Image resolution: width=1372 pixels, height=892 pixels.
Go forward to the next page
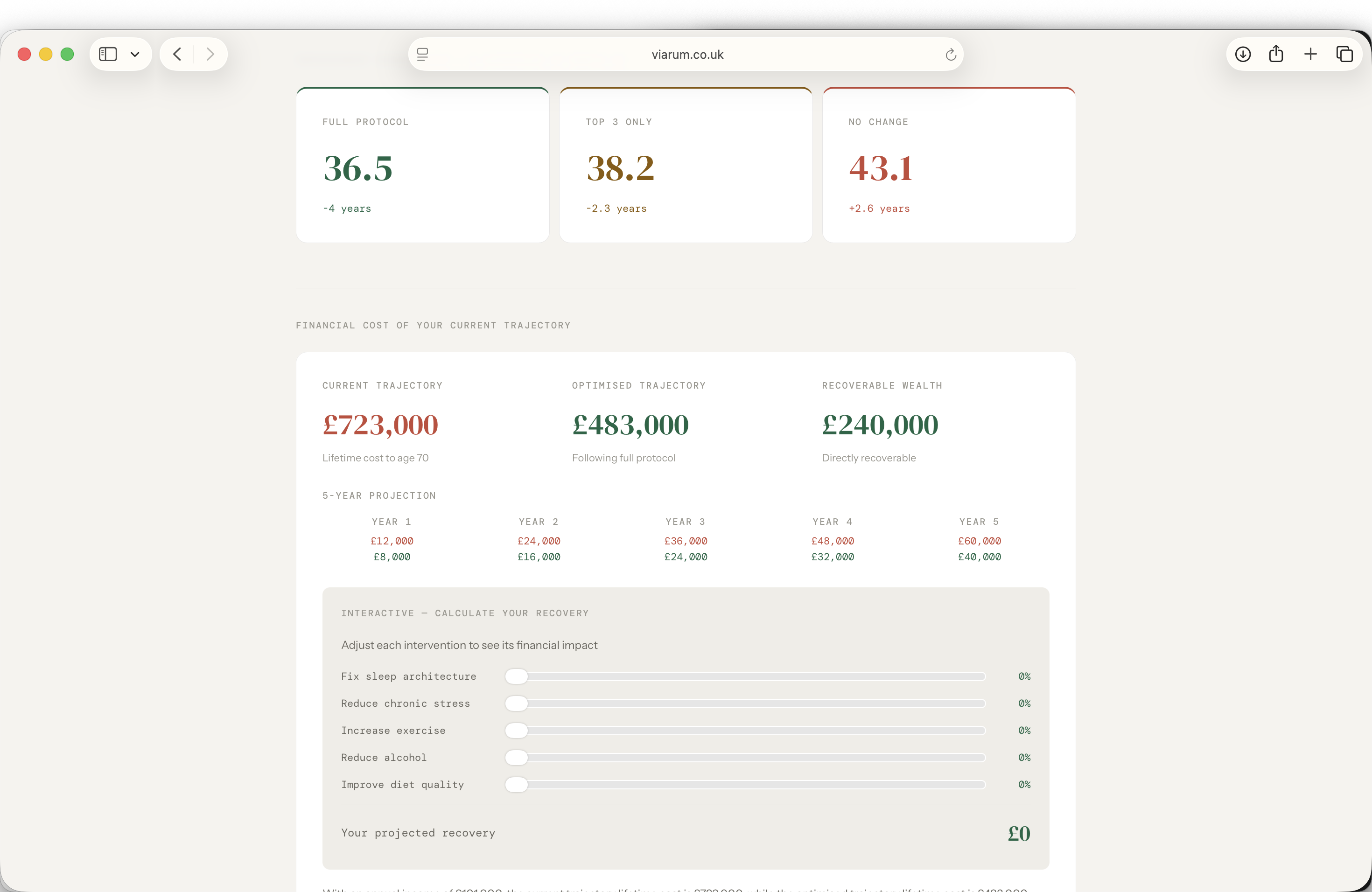pos(210,54)
